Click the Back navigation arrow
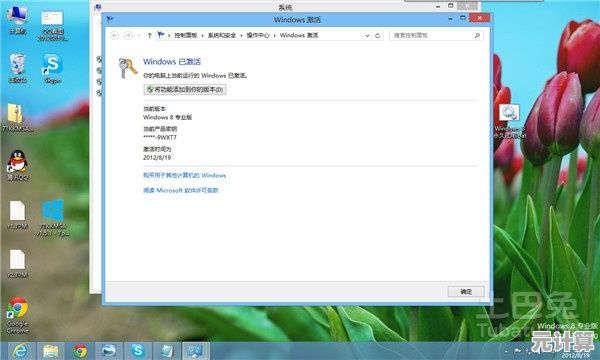 [114, 35]
